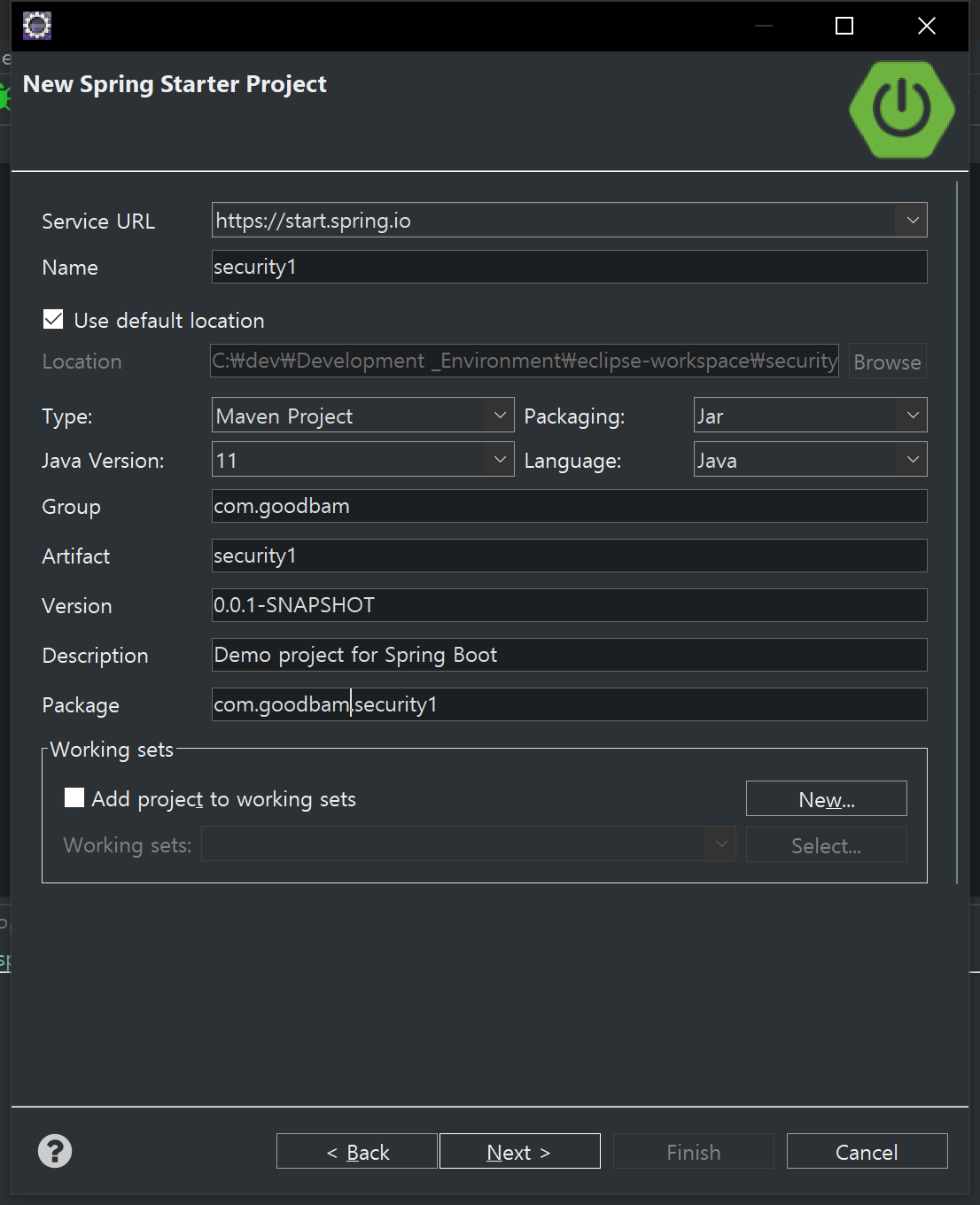Image resolution: width=980 pixels, height=1205 pixels.
Task: Go back with the < Back button
Action: pos(357,1152)
